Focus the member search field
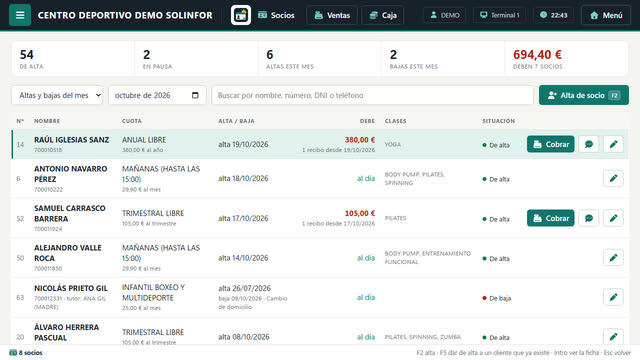The height and width of the screenshot is (360, 640). (x=372, y=95)
